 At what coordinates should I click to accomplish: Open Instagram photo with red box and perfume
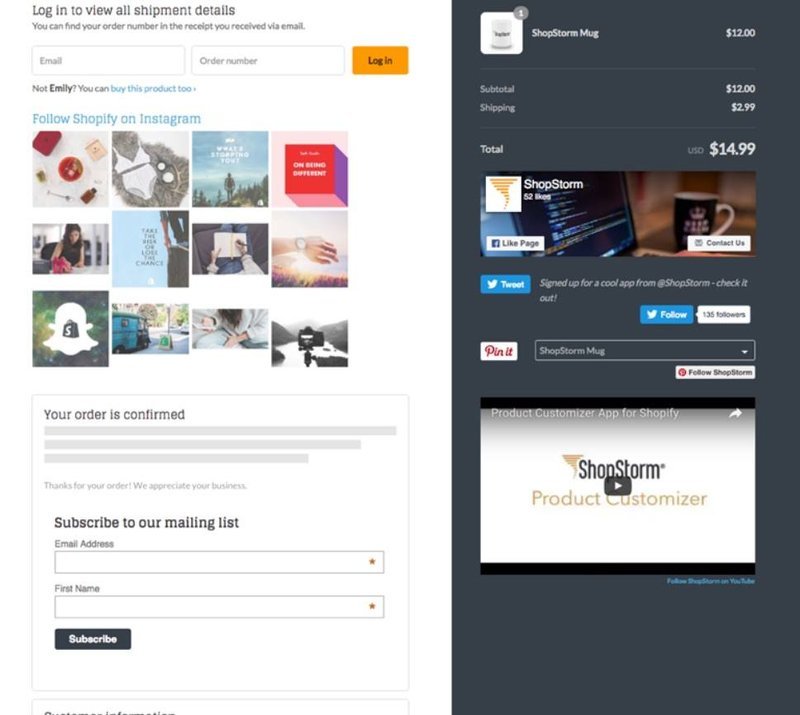(x=70, y=169)
